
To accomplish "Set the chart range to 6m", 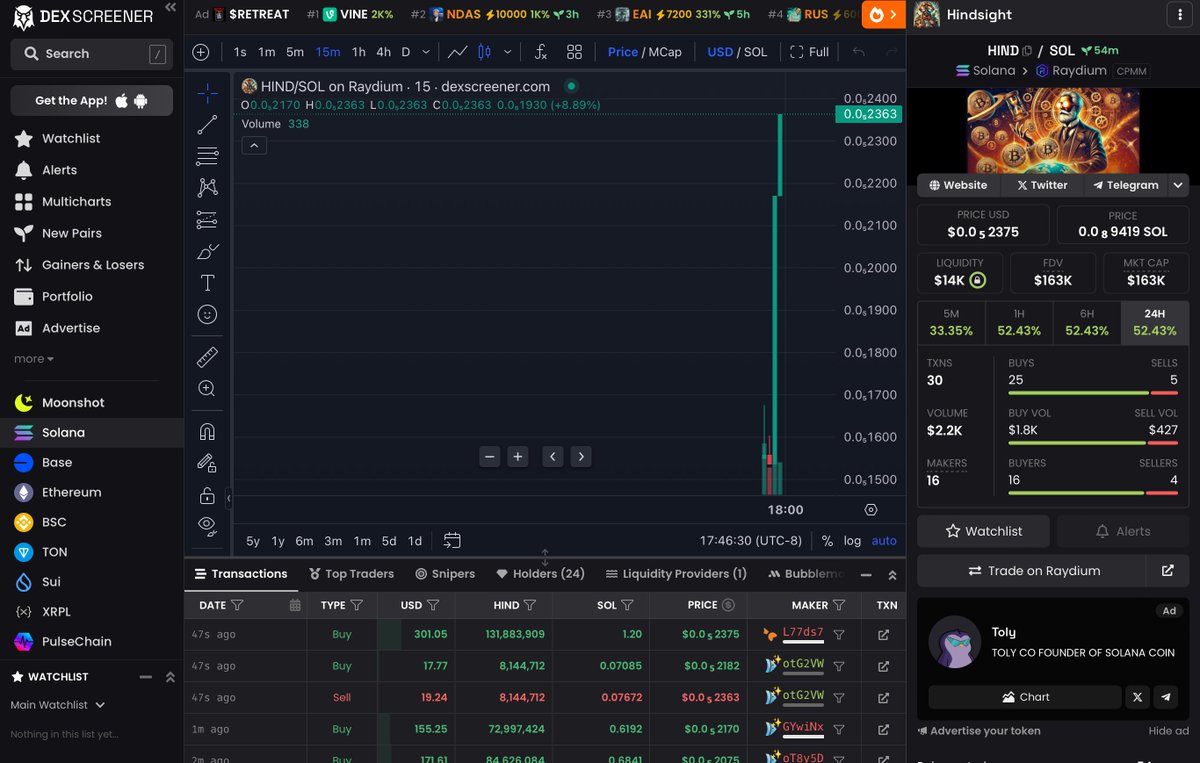I will coord(304,540).
